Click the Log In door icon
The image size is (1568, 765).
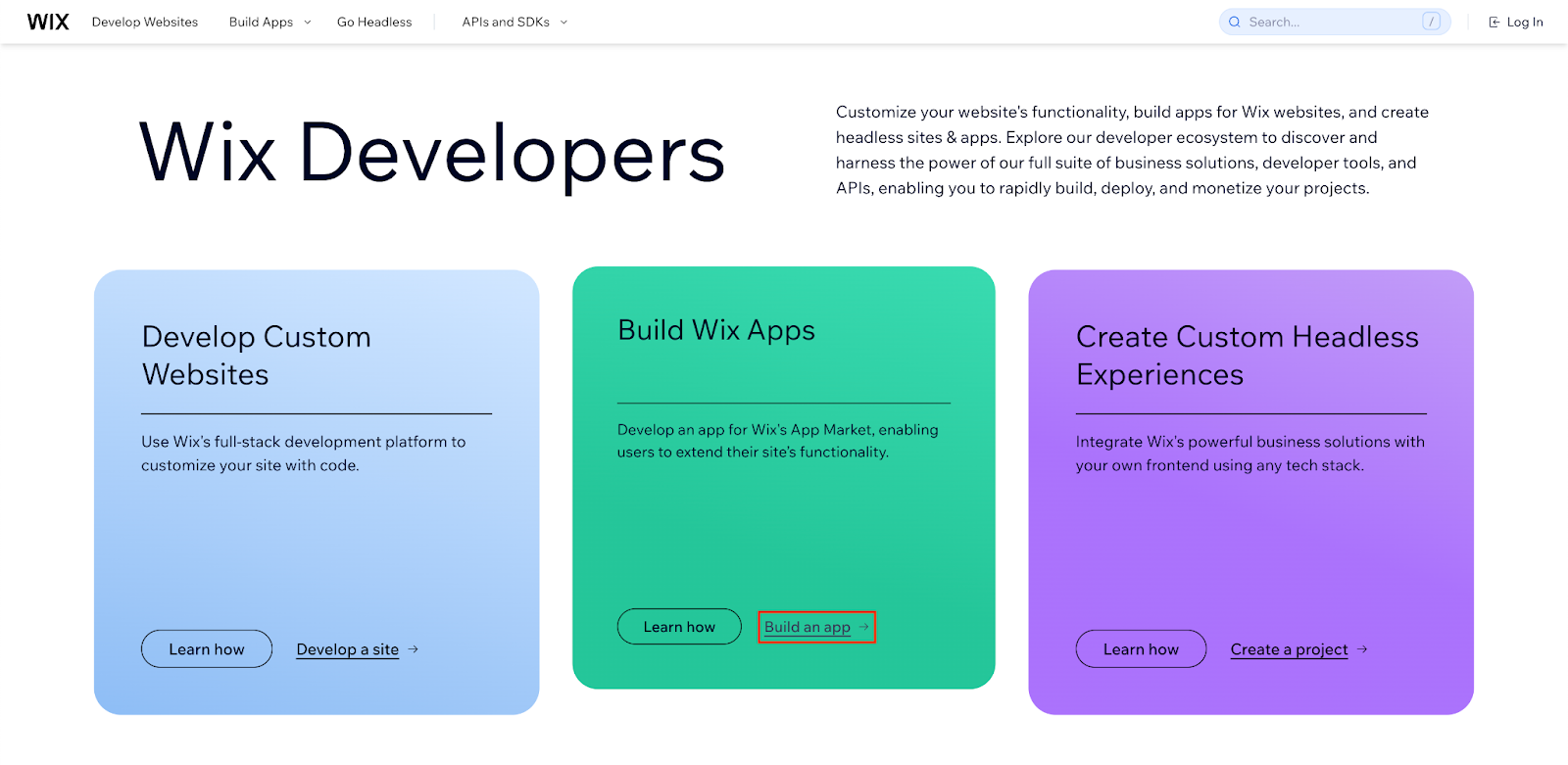point(1494,22)
